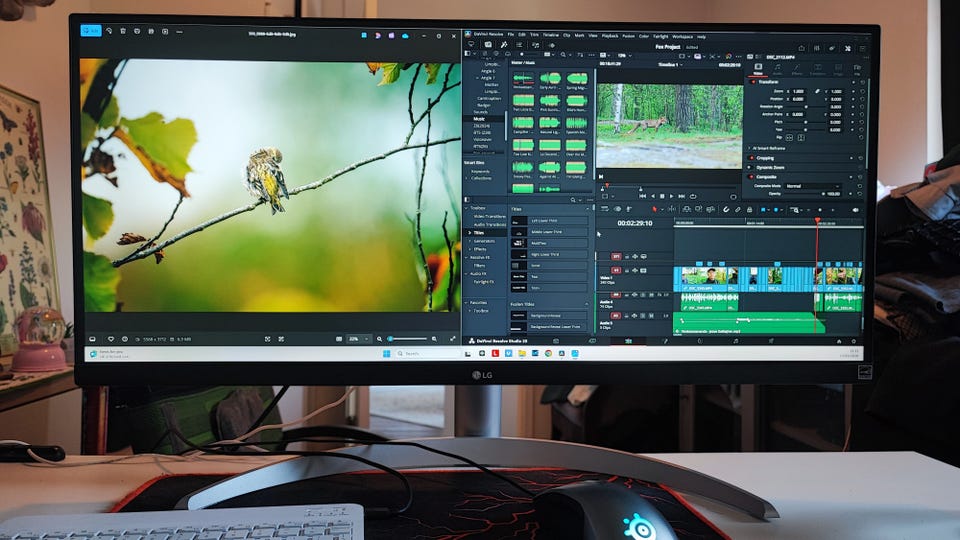Viewport: 960px width, 540px height.
Task: Open image info icon in Photos footer
Action: pyautogui.click(x=125, y=339)
